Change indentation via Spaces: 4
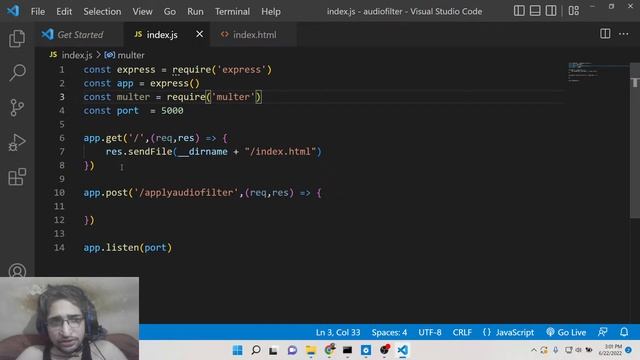The image size is (640, 360). [389, 332]
